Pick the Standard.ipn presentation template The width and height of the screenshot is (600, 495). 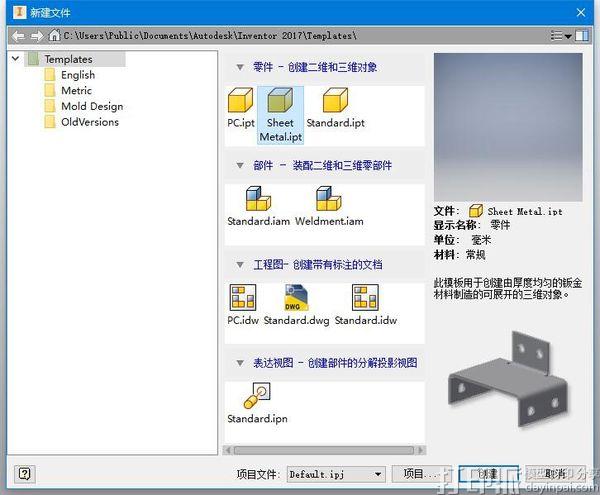click(257, 403)
